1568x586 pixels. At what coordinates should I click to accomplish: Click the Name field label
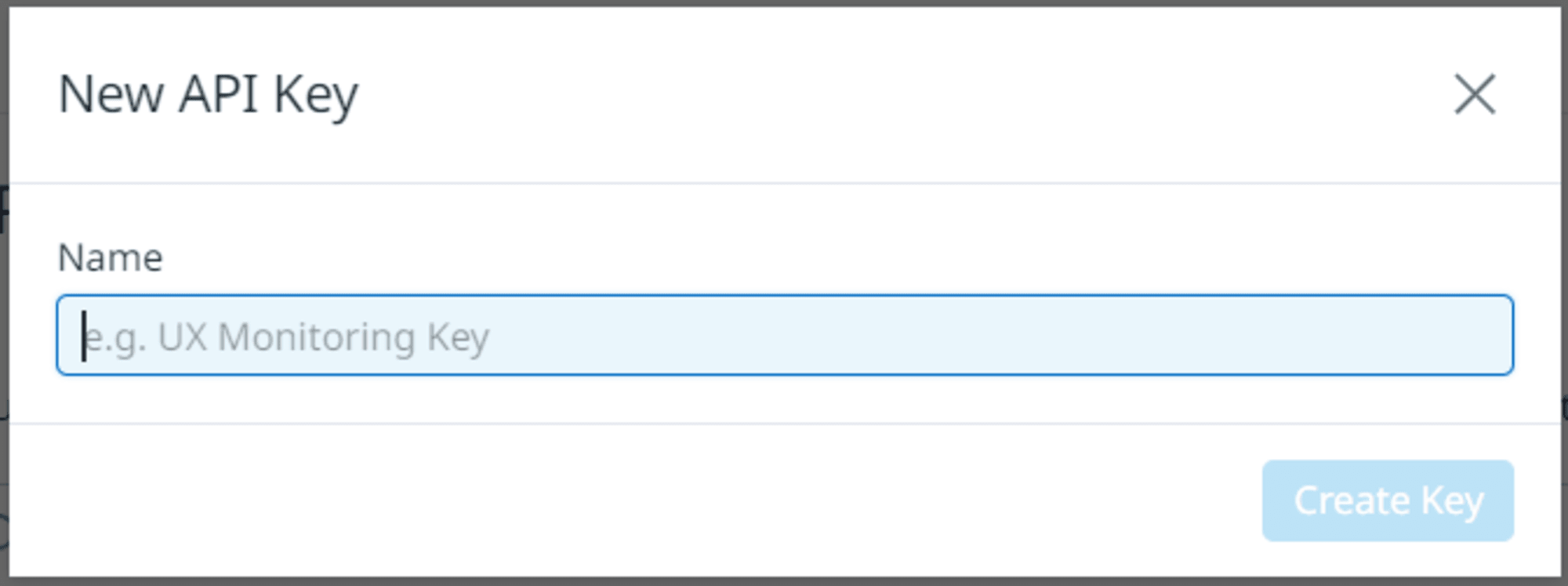point(111,257)
